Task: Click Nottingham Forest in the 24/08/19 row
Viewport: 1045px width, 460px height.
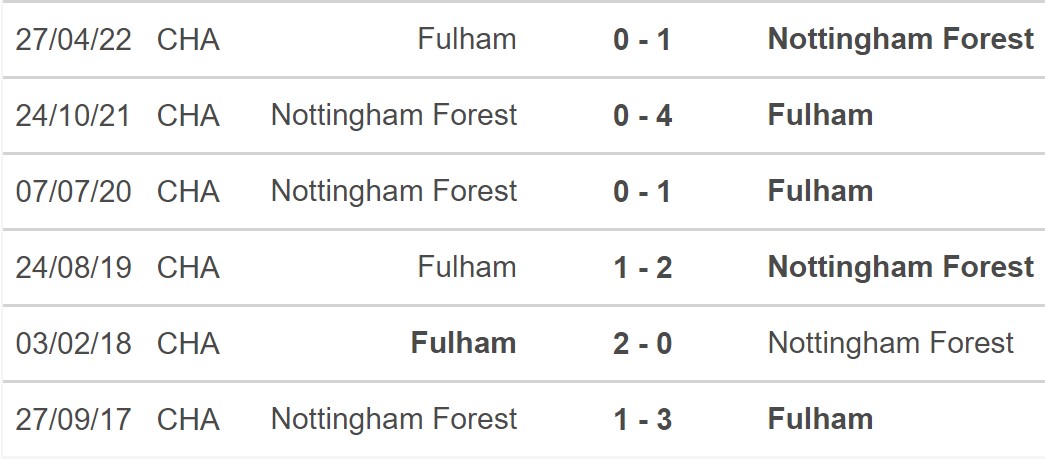Action: pos(900,267)
